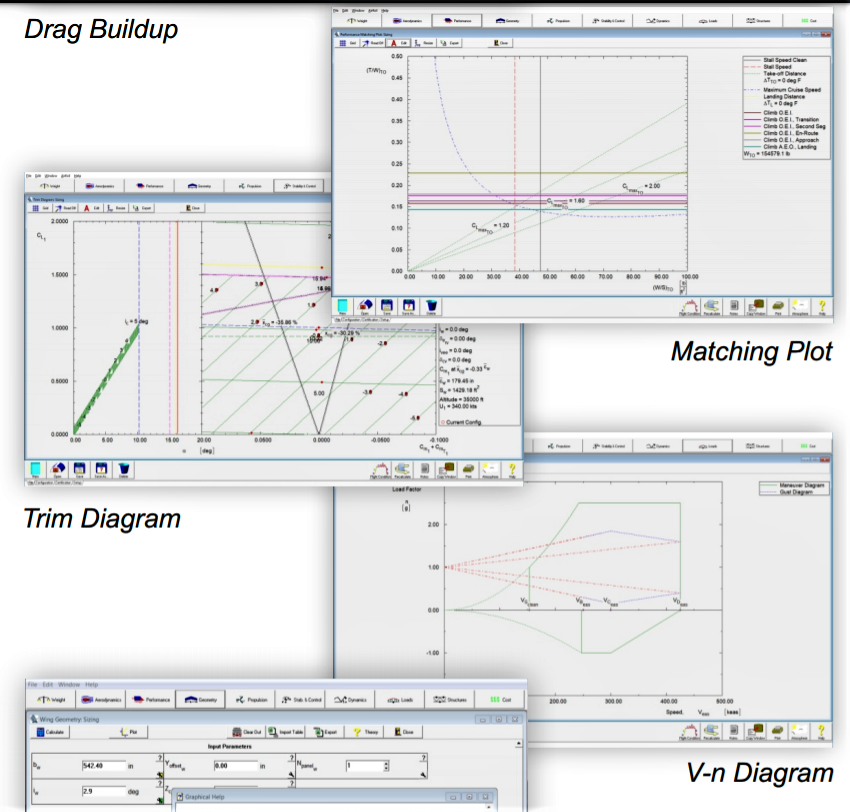Click the Print icon in V-n Diagram window
This screenshot has height=812, width=850.
[x=778, y=732]
